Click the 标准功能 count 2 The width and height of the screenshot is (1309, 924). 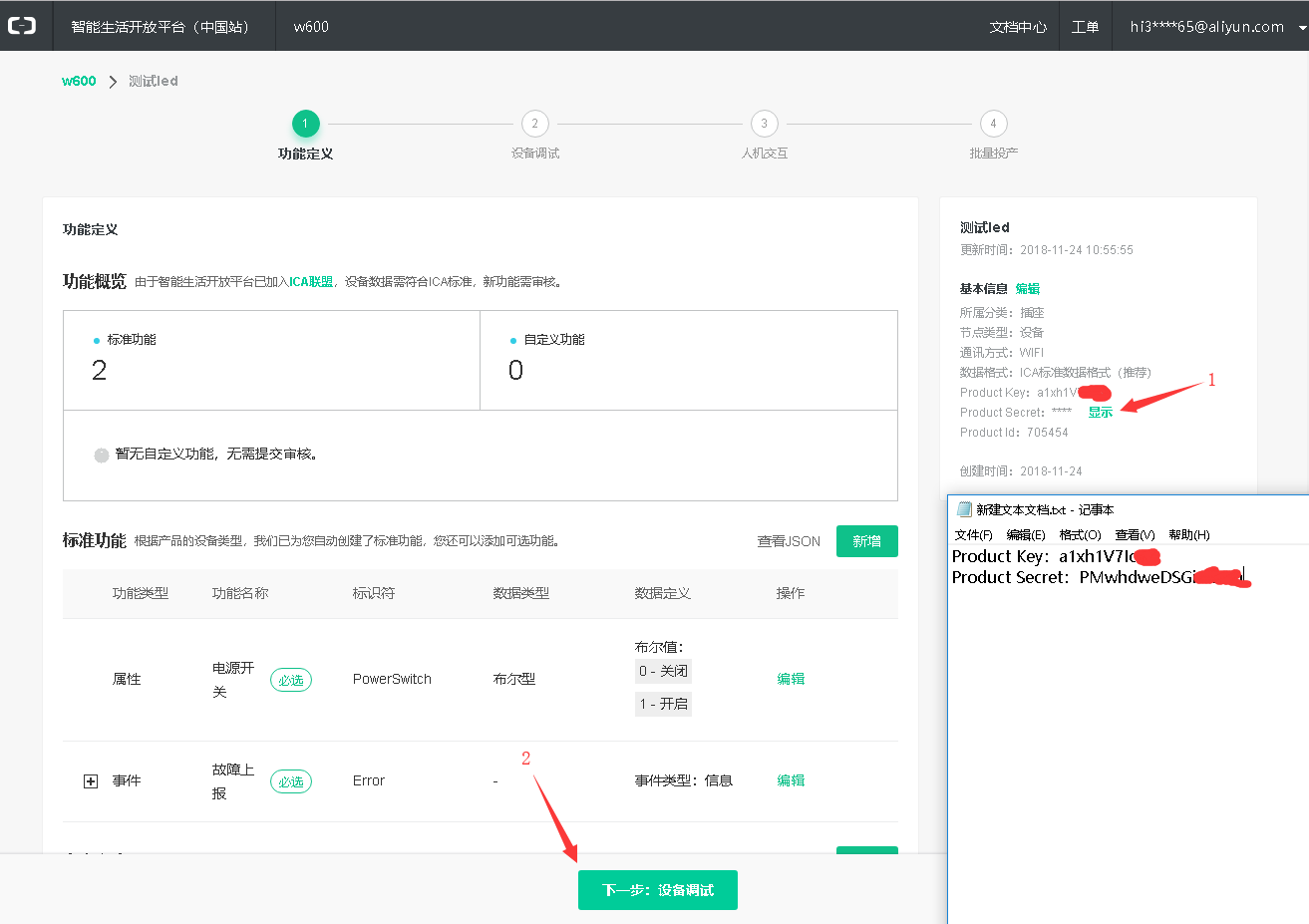click(x=99, y=371)
